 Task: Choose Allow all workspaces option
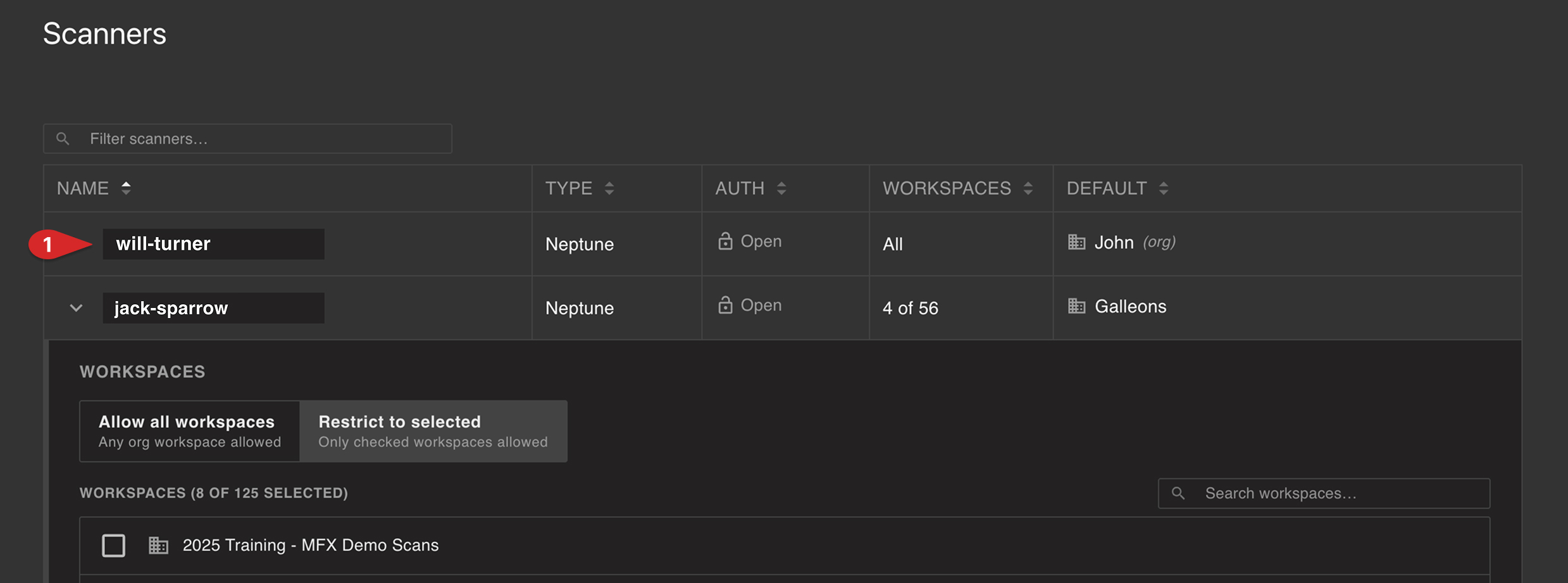click(x=190, y=431)
